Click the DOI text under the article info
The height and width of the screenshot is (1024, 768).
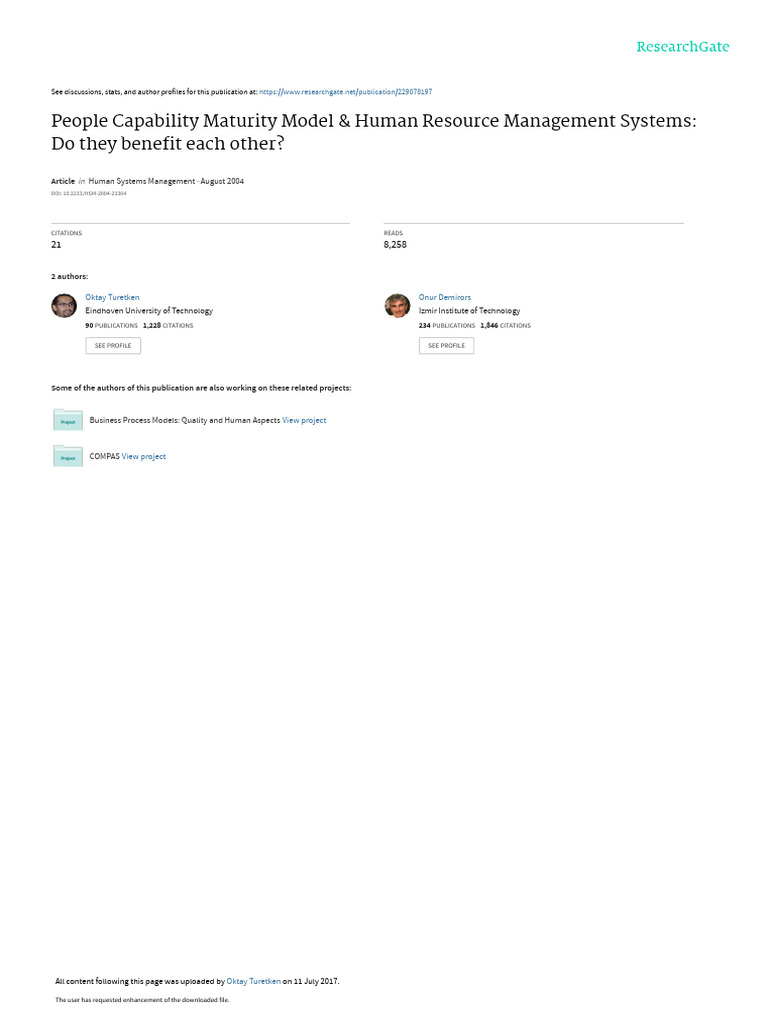coord(89,194)
